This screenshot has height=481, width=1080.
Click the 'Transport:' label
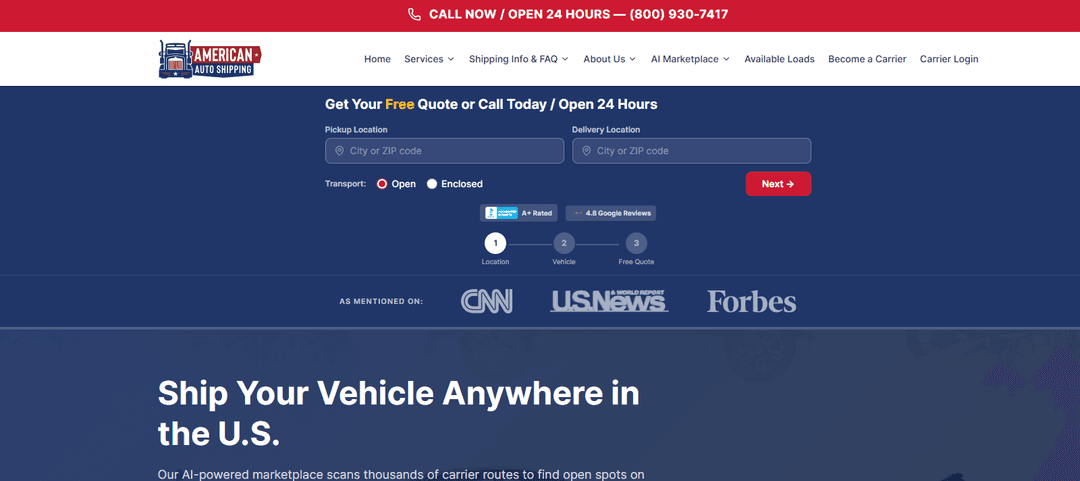pos(346,184)
